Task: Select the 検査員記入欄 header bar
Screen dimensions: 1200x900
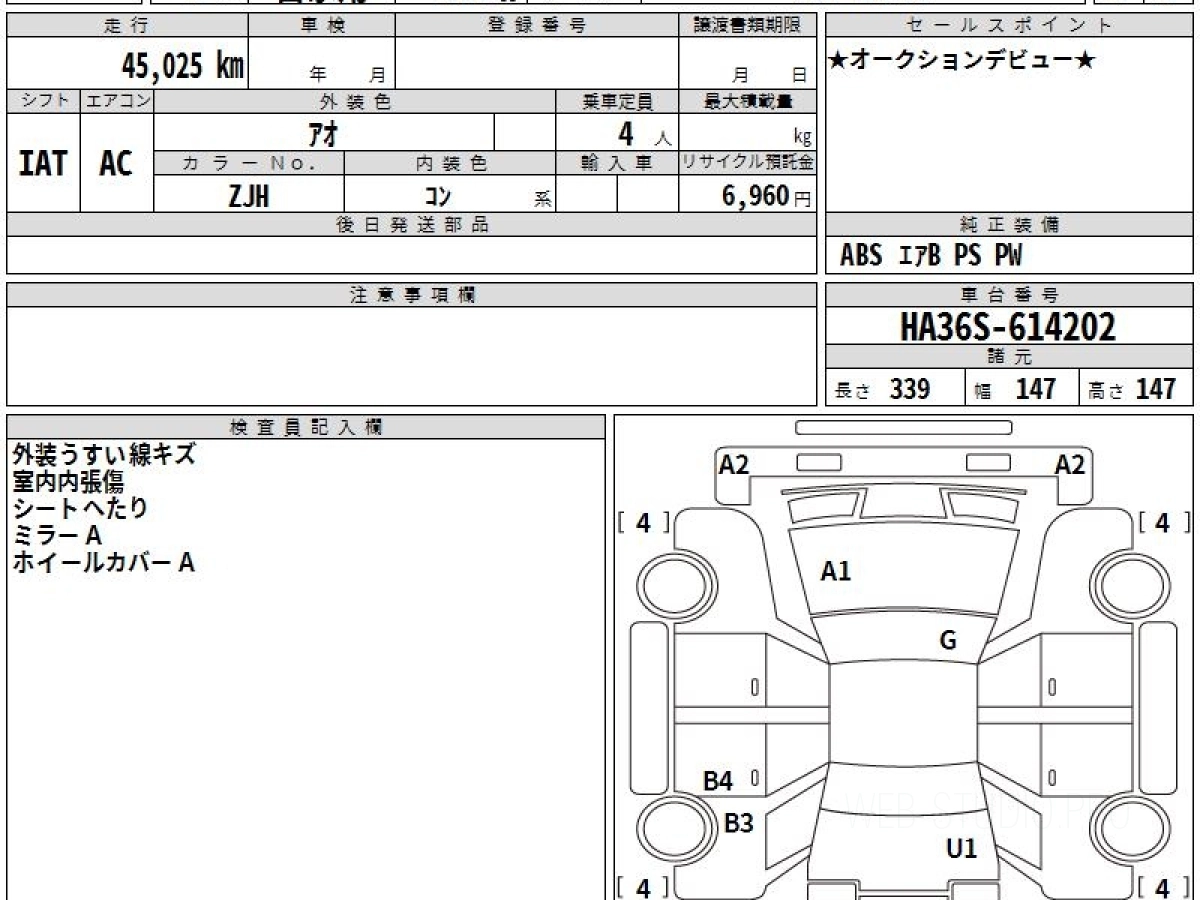Action: pos(306,427)
